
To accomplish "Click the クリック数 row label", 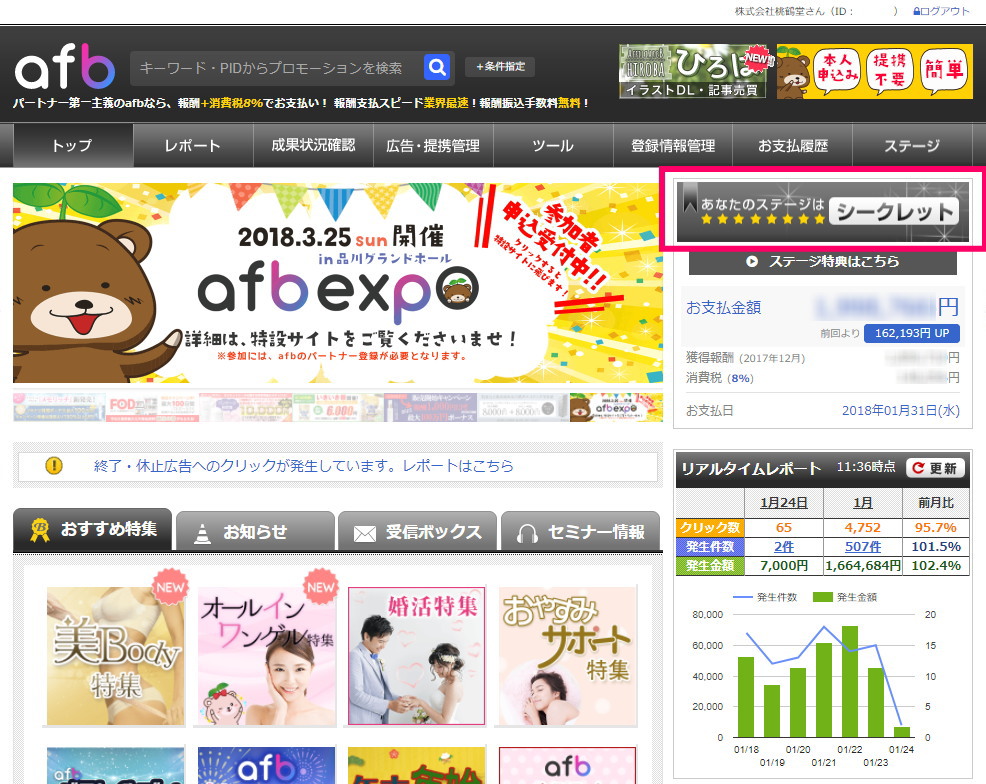I will [710, 527].
